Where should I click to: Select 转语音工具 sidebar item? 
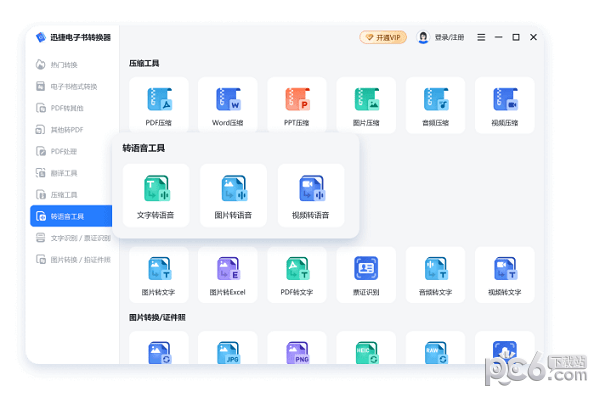point(71,216)
